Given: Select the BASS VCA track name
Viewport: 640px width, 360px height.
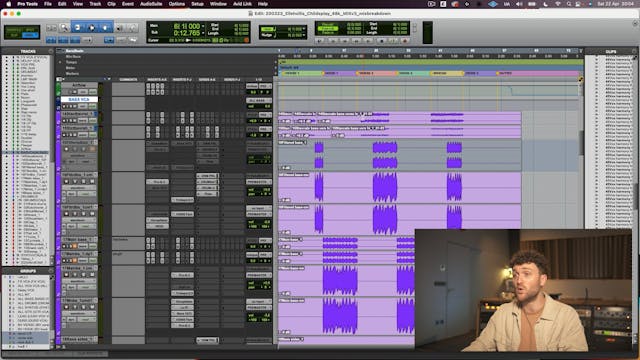Looking at the screenshot, I should (x=79, y=99).
